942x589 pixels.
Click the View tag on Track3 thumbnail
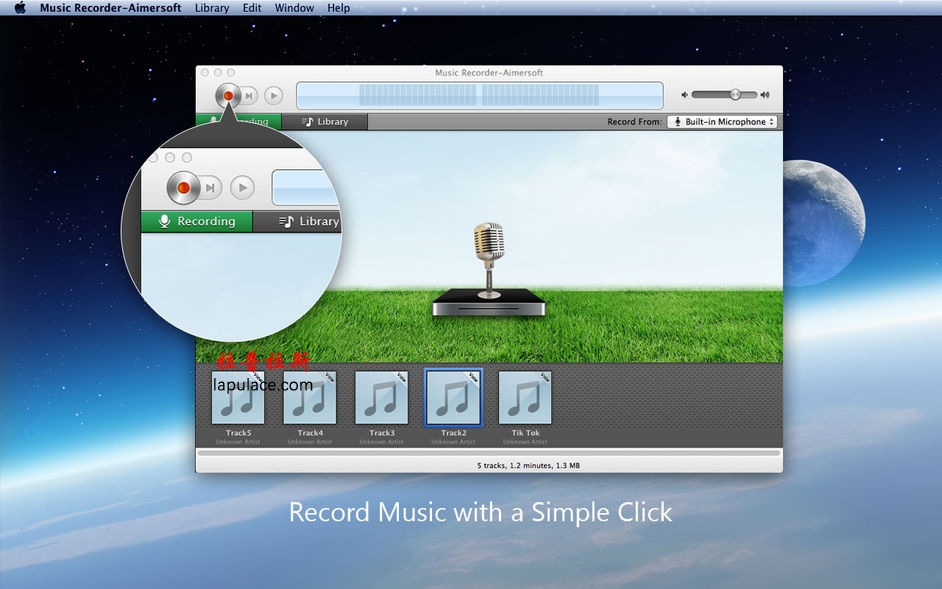click(x=401, y=377)
